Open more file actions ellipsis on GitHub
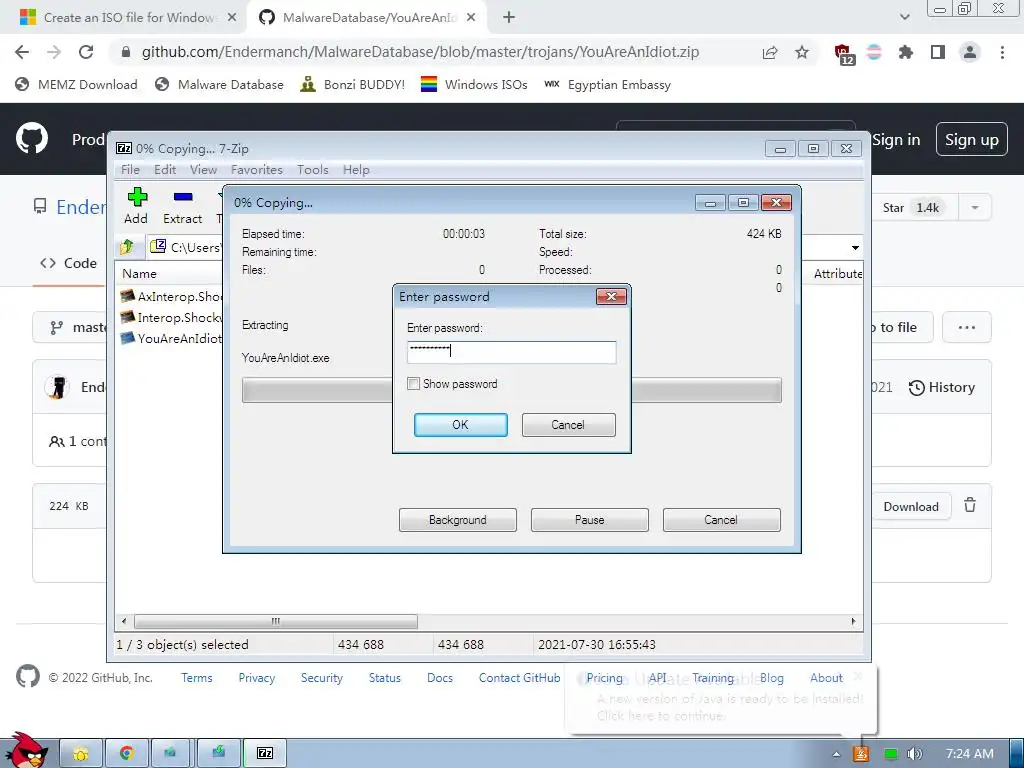The image size is (1024, 768). point(967,327)
